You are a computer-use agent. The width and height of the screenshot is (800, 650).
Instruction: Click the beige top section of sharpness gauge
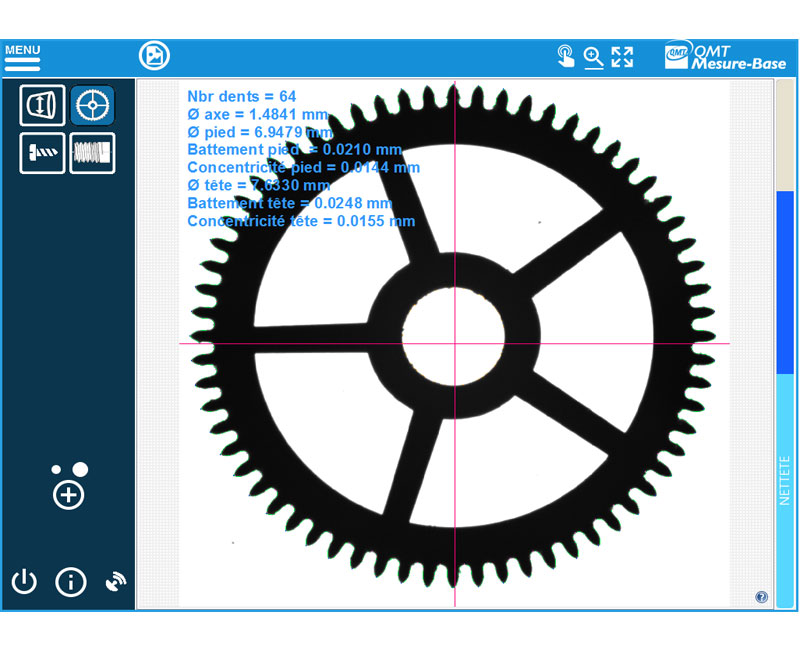[x=785, y=133]
